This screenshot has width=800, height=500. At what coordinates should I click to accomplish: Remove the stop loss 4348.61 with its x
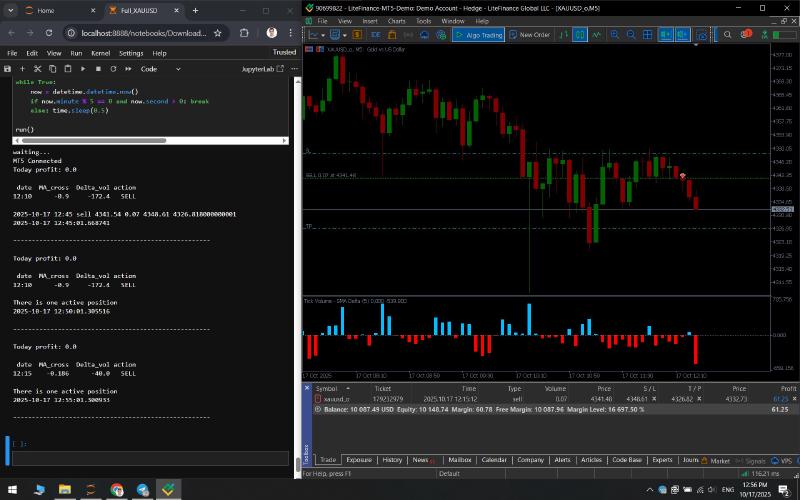pyautogui.click(x=654, y=399)
